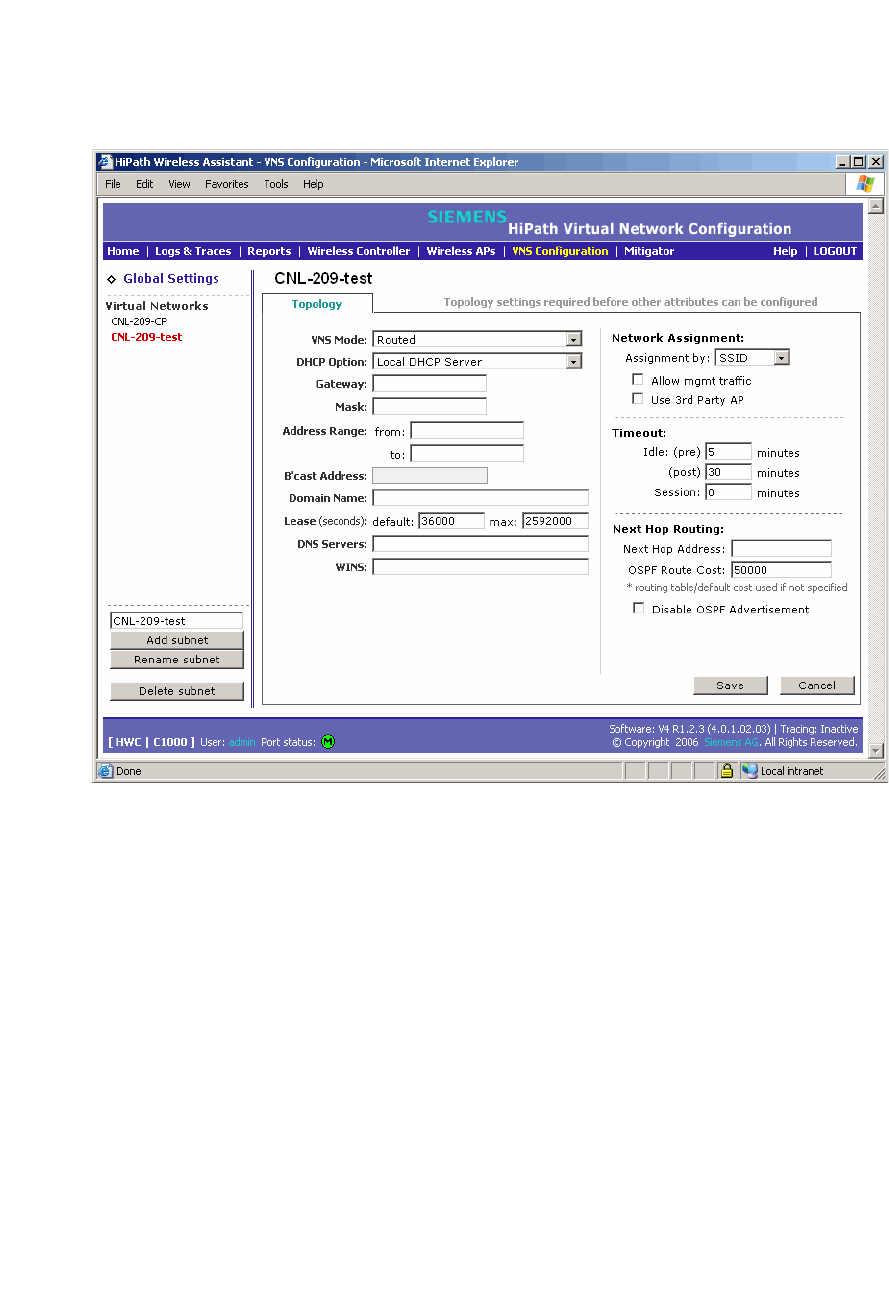The image size is (889, 1314).
Task: Click the Lease max seconds field
Action: tap(555, 521)
